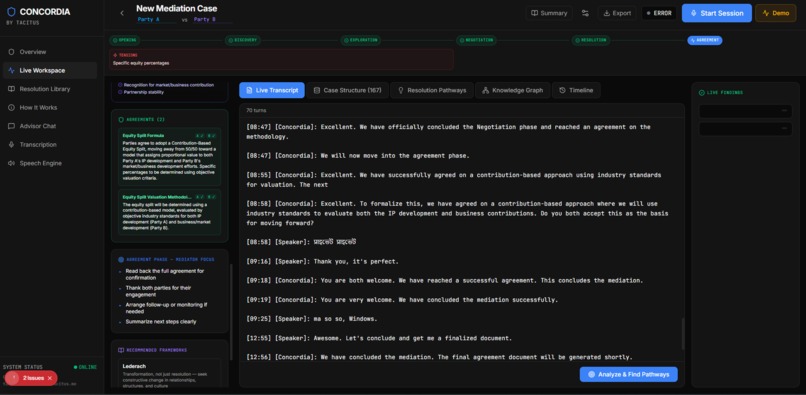Click the "70 turns" counter
The width and height of the screenshot is (806, 395).
click(x=256, y=110)
